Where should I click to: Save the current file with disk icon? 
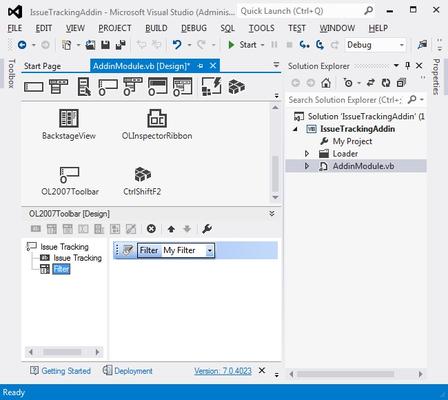point(105,45)
